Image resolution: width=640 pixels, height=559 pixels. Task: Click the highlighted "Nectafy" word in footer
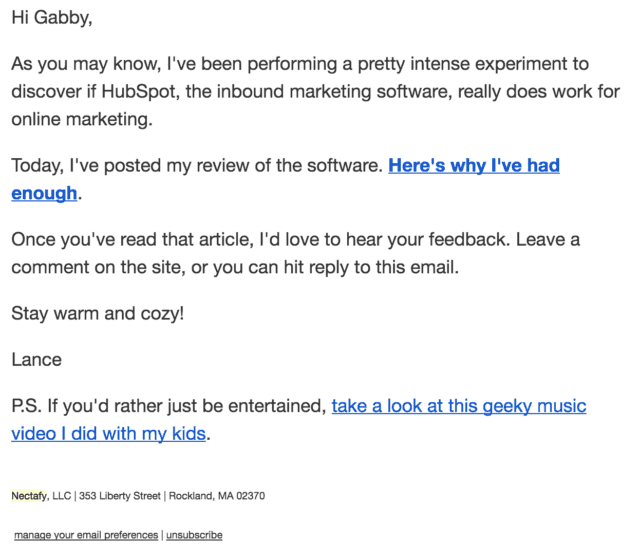point(29,495)
